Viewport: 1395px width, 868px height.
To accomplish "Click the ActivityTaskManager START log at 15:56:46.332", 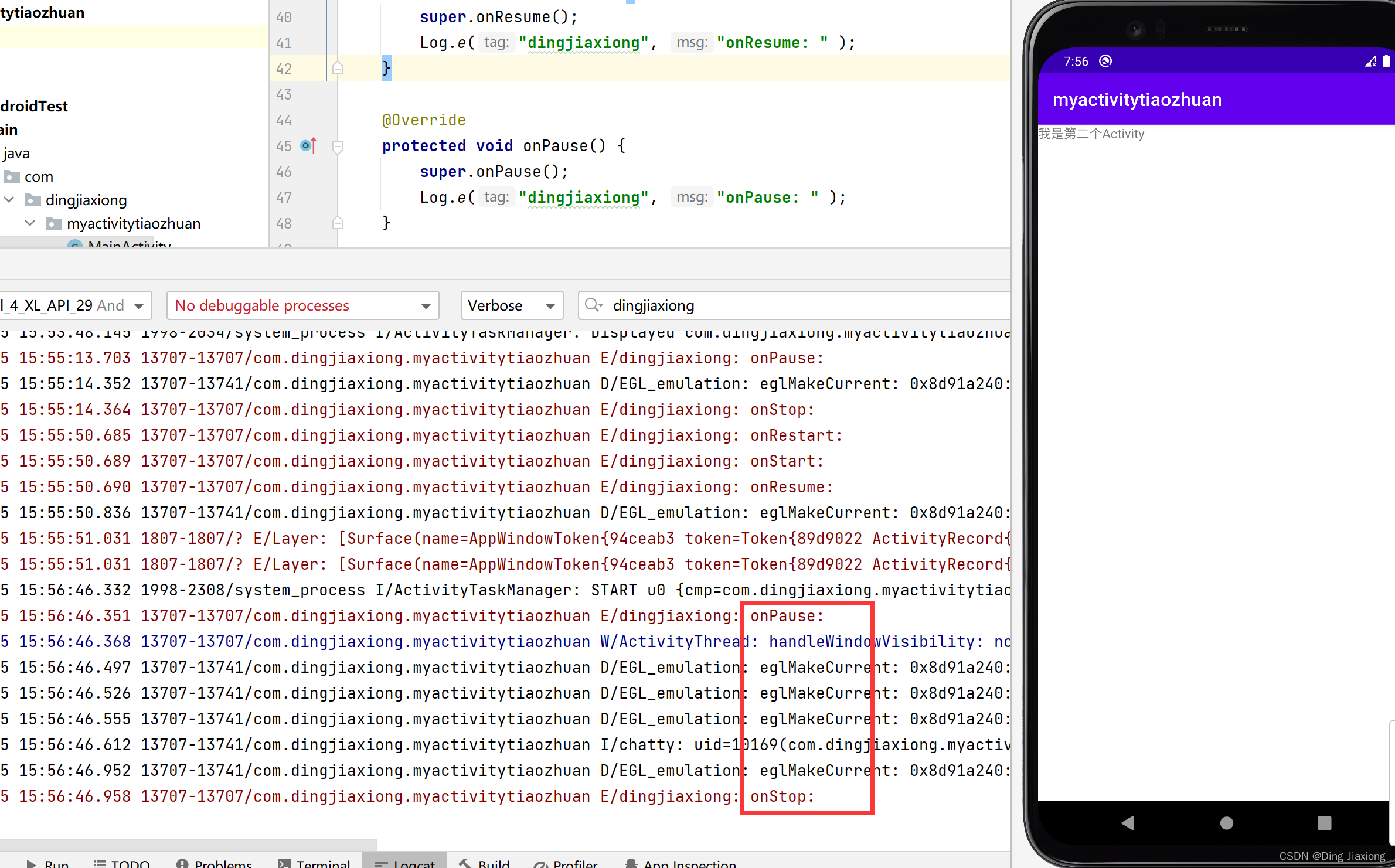I will click(x=505, y=590).
